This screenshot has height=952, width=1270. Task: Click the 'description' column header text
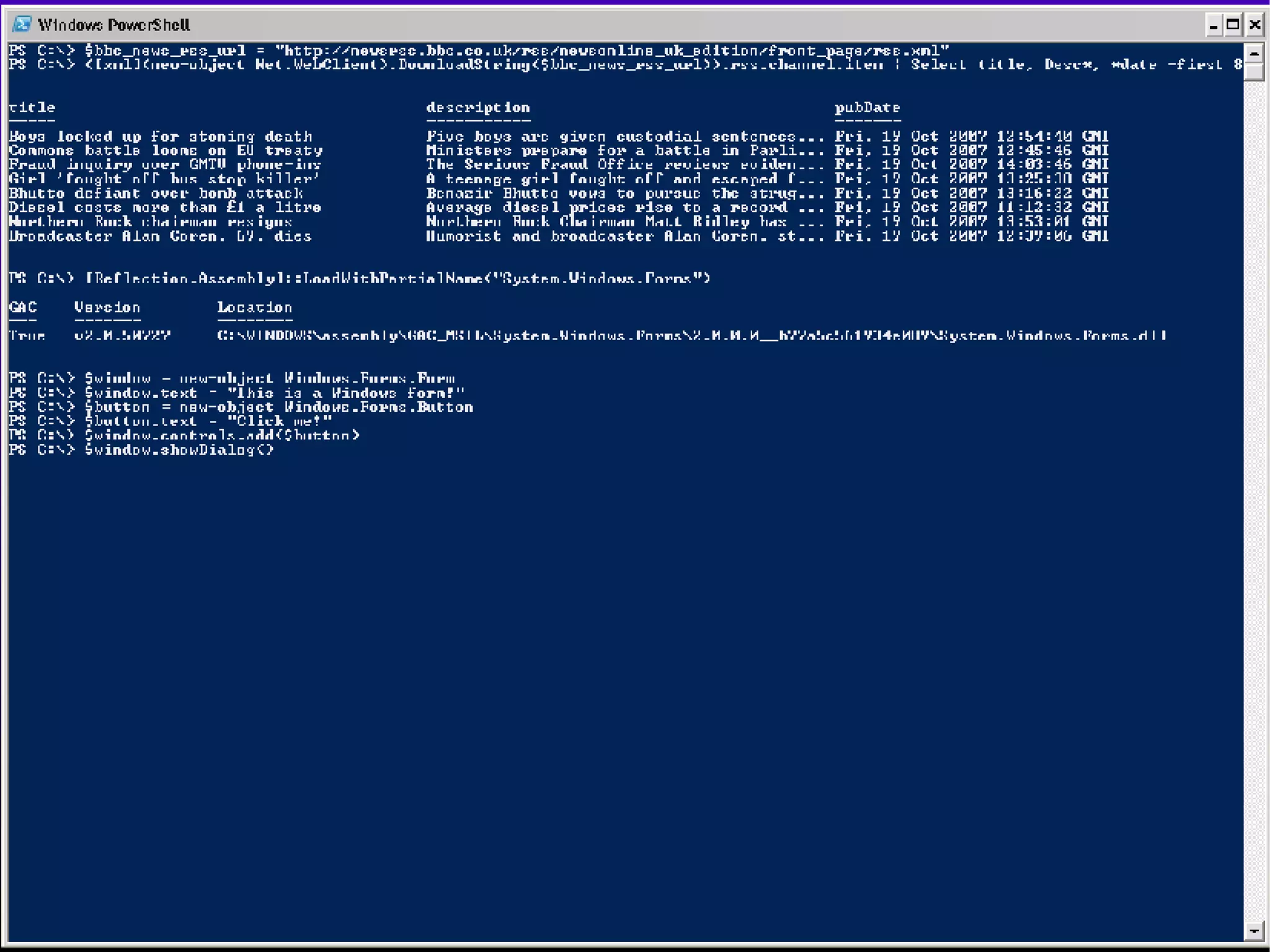point(477,107)
